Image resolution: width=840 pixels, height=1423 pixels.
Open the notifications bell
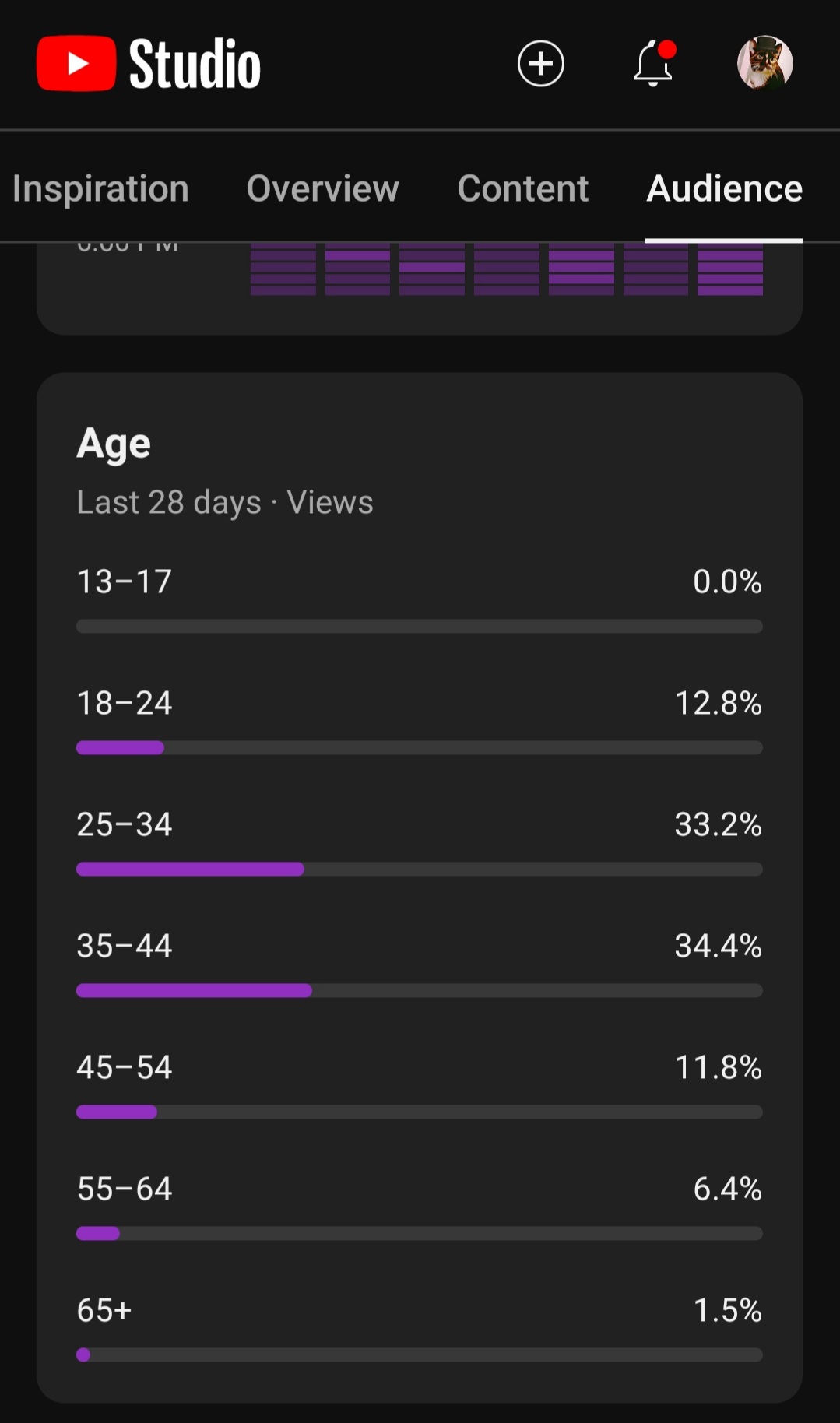pos(654,63)
